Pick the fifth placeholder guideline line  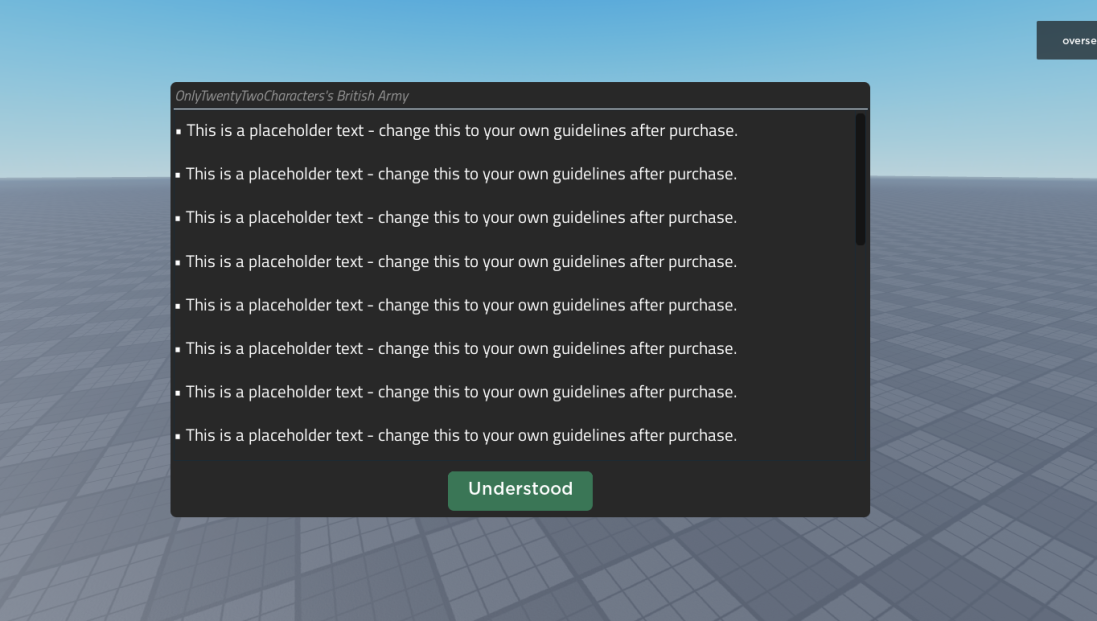tap(461, 305)
